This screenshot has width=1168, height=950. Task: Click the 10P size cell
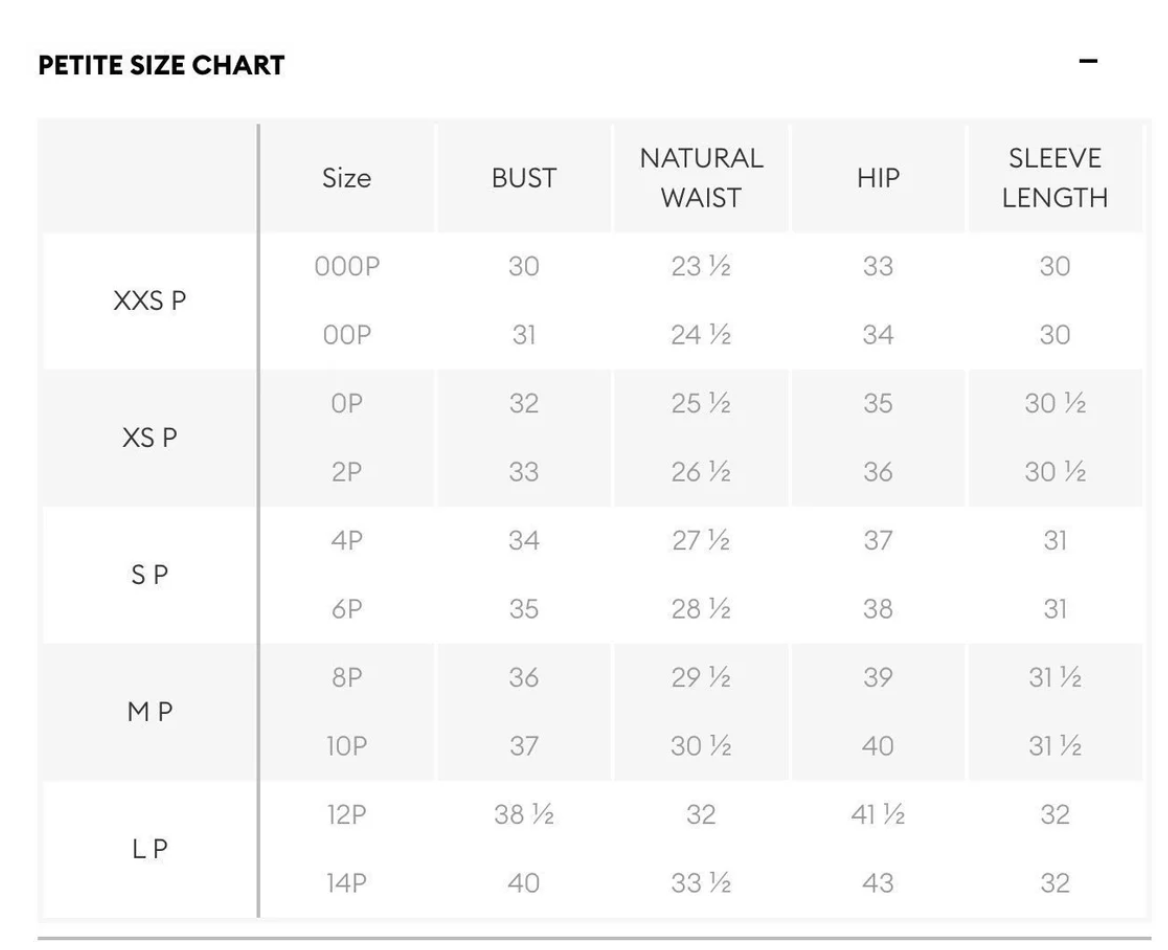pyautogui.click(x=346, y=746)
